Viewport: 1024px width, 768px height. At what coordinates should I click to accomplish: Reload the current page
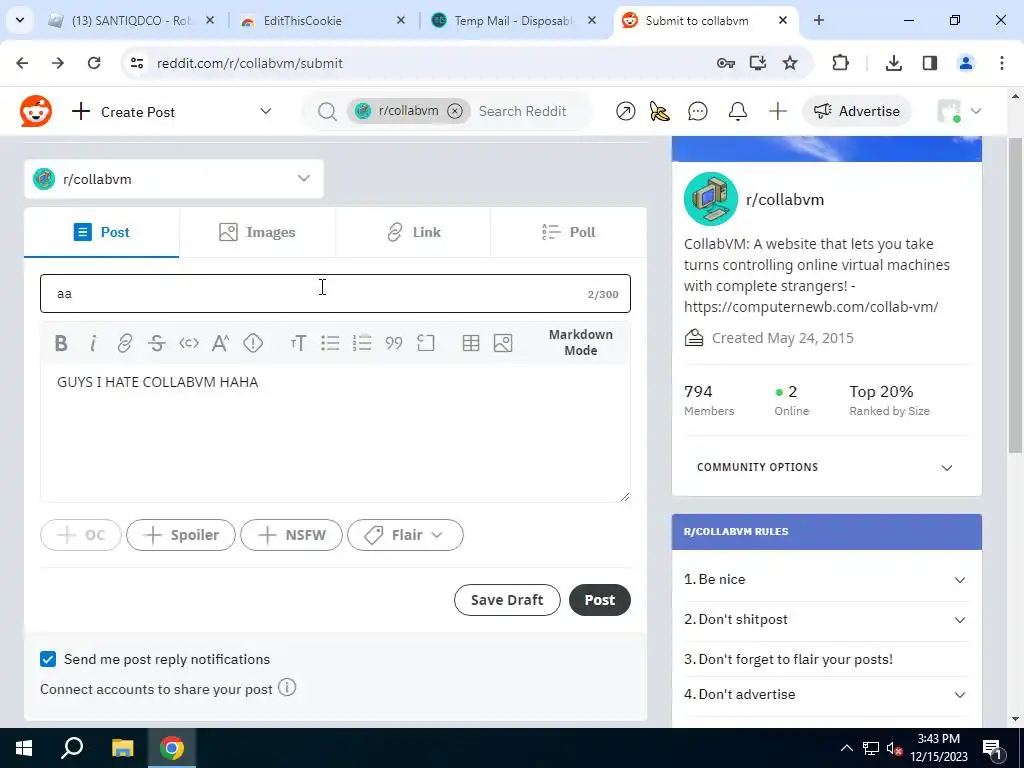tap(94, 63)
